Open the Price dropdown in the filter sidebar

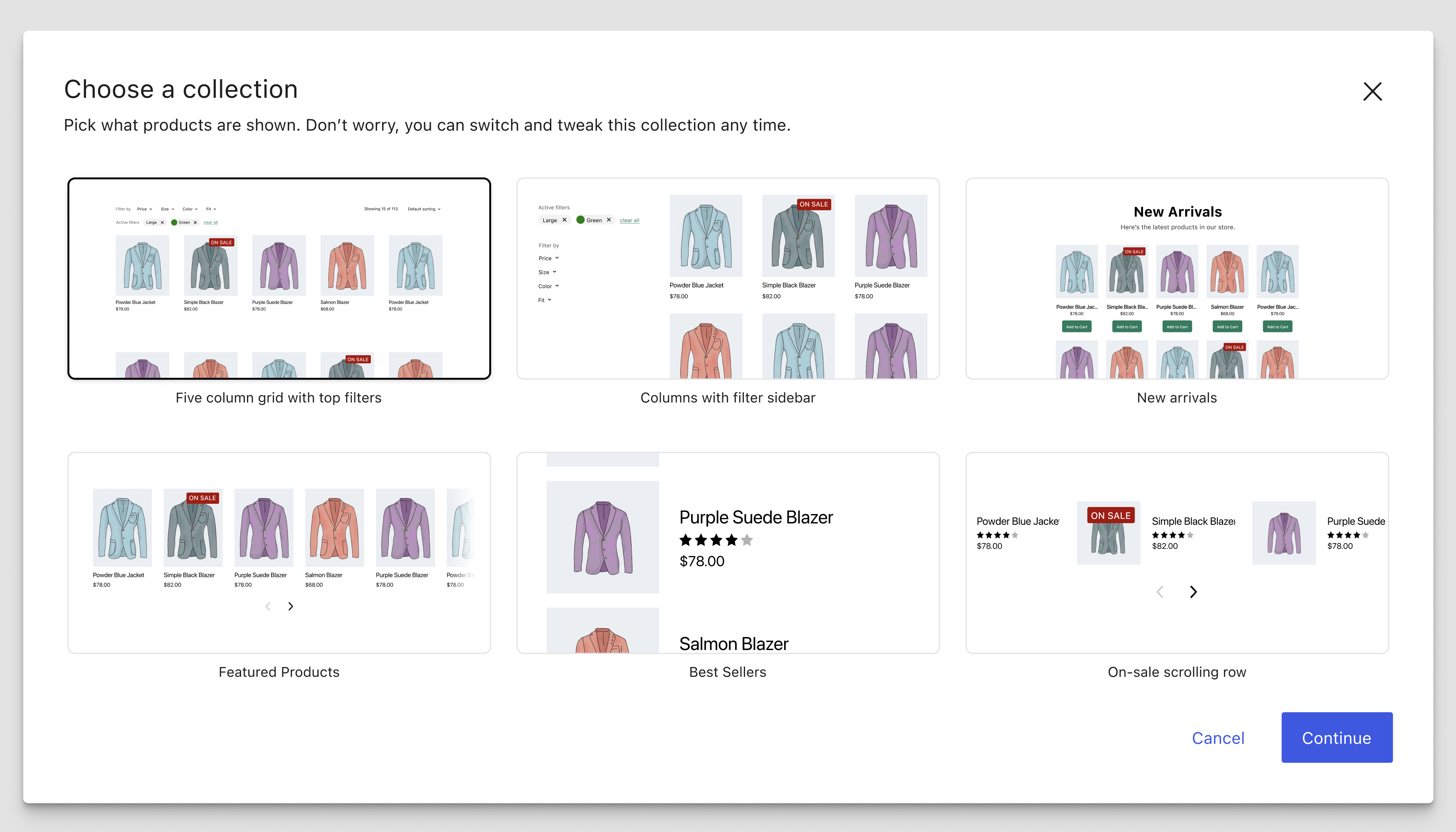coord(548,258)
